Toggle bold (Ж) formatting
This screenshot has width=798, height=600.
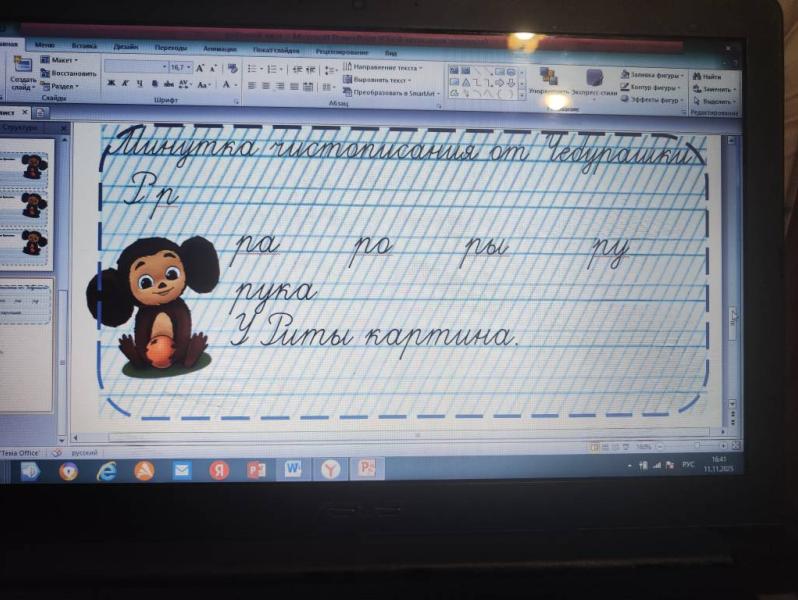pos(111,84)
